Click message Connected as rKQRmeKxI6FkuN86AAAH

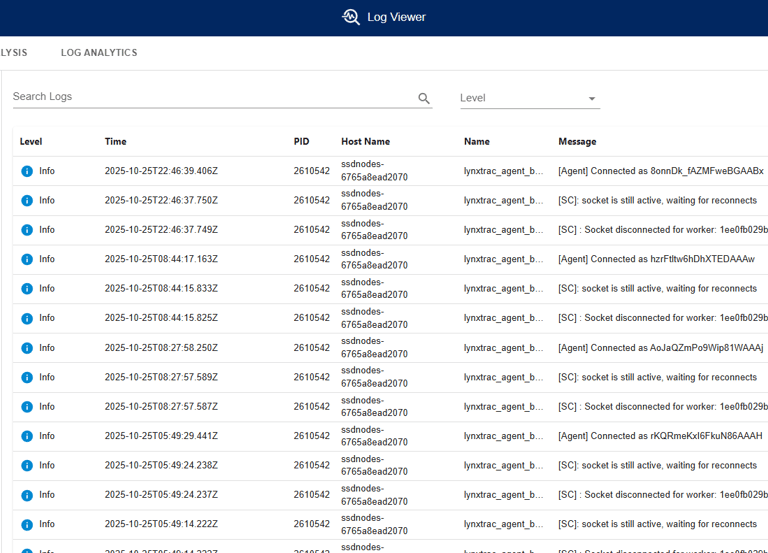click(x=660, y=436)
